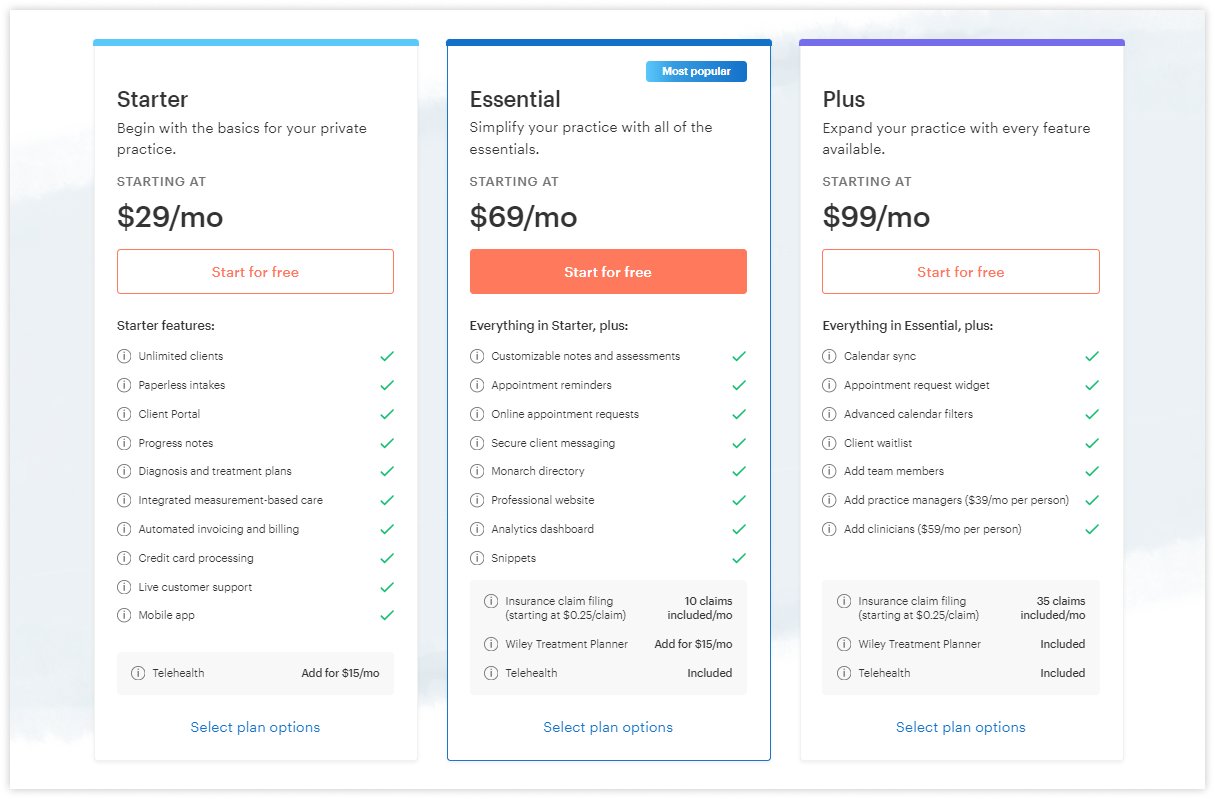Click the info icon next to Client waitlist
This screenshot has width=1215, height=799.
(x=829, y=443)
